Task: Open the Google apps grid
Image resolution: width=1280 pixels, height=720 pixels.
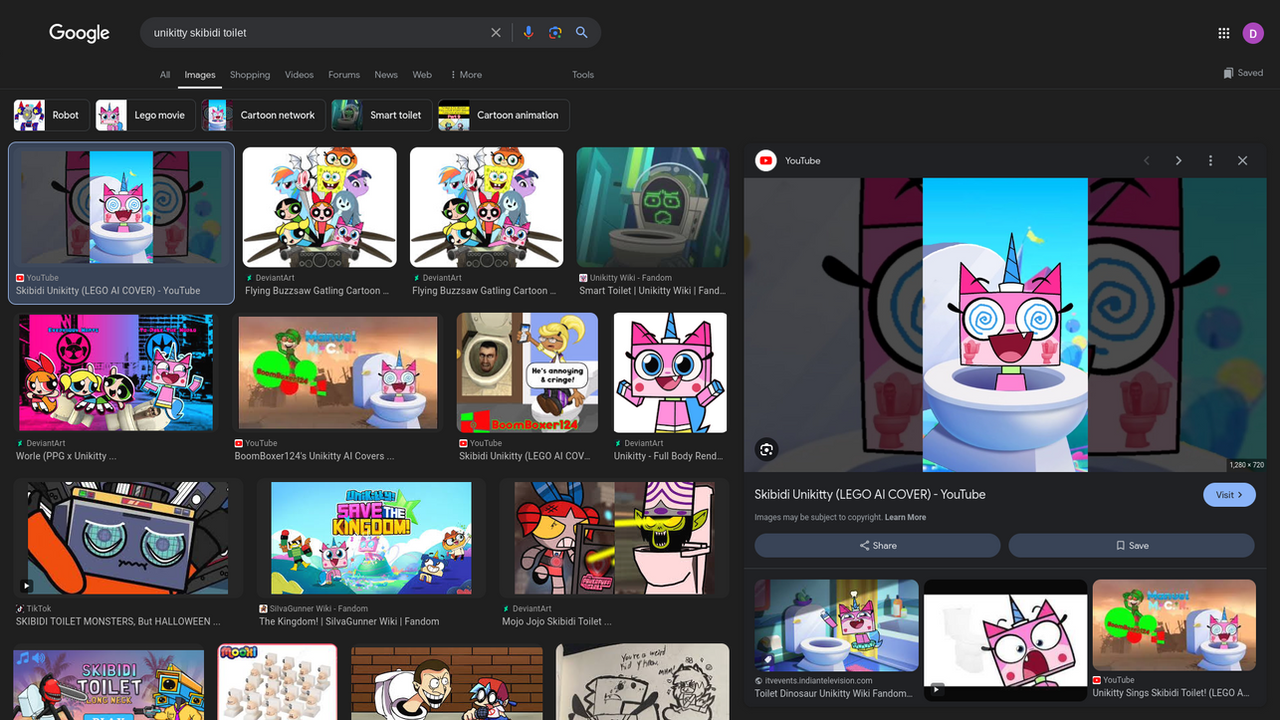Action: [x=1224, y=33]
